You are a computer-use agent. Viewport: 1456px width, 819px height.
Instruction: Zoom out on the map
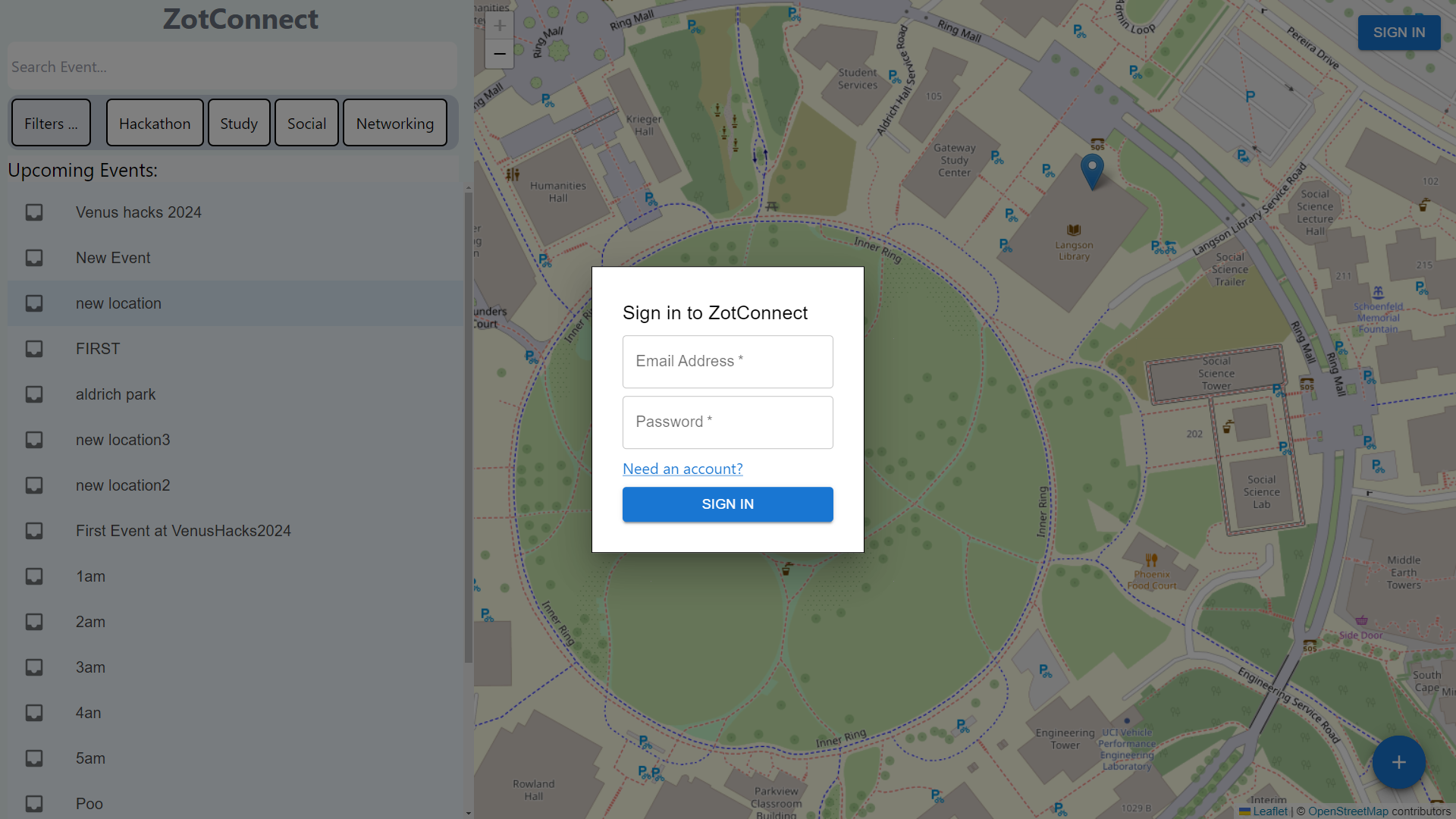point(499,54)
